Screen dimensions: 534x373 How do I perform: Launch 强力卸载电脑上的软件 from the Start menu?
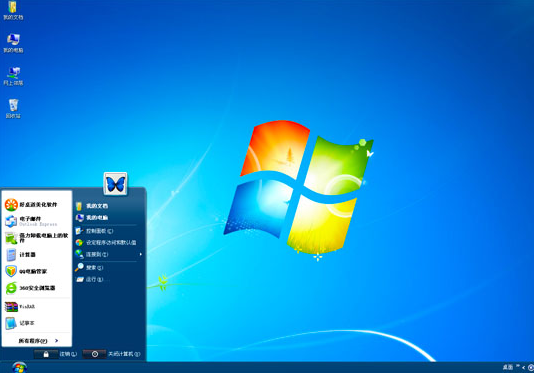click(36, 238)
